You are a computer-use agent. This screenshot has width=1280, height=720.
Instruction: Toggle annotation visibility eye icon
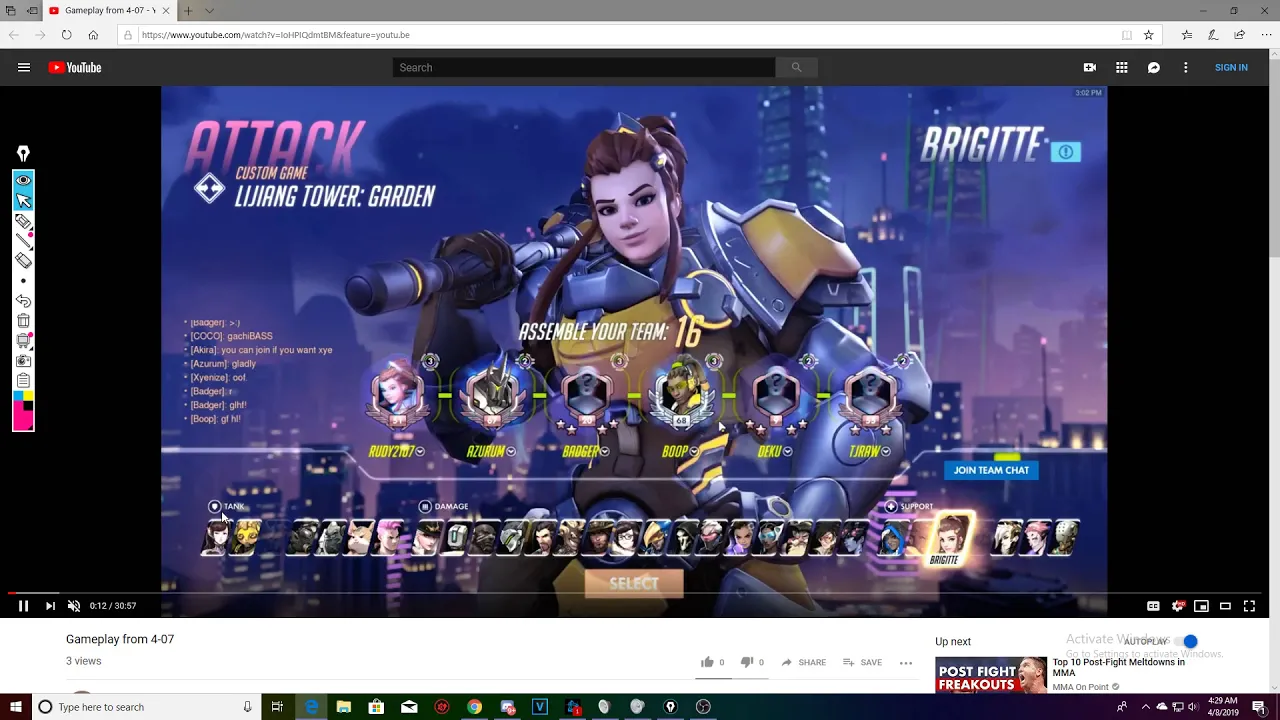pyautogui.click(x=23, y=181)
